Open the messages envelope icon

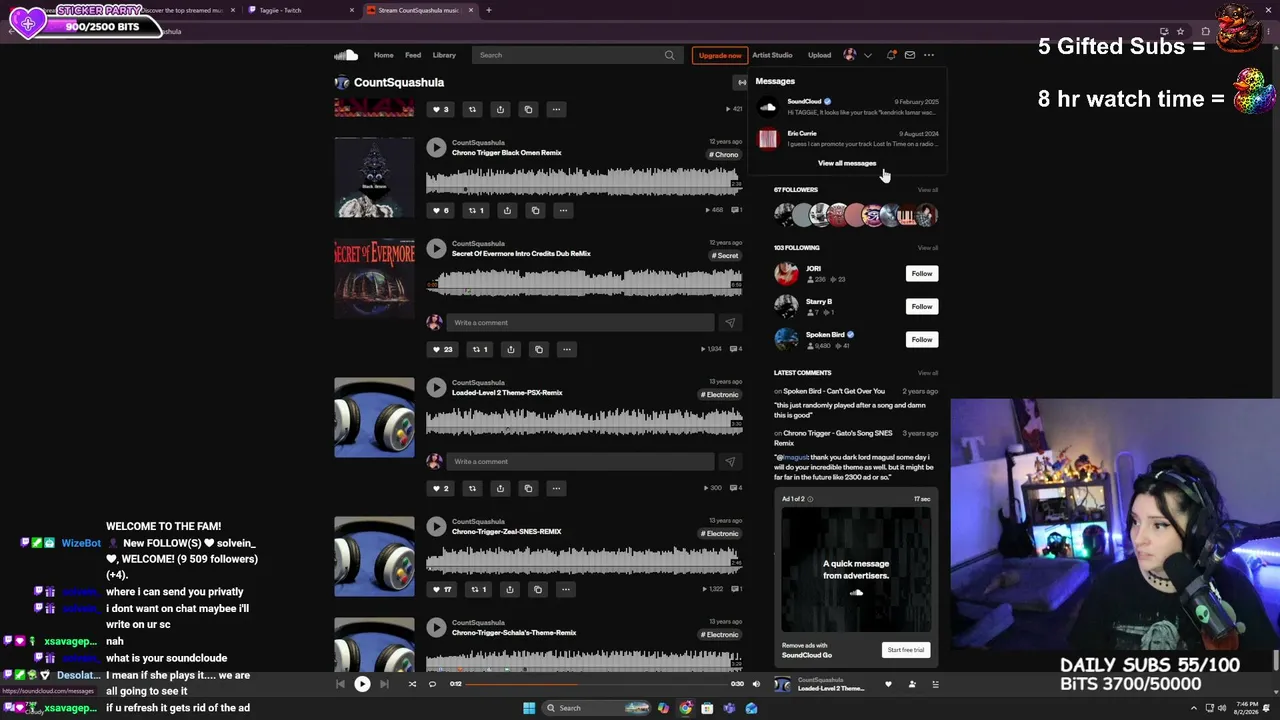coord(910,55)
